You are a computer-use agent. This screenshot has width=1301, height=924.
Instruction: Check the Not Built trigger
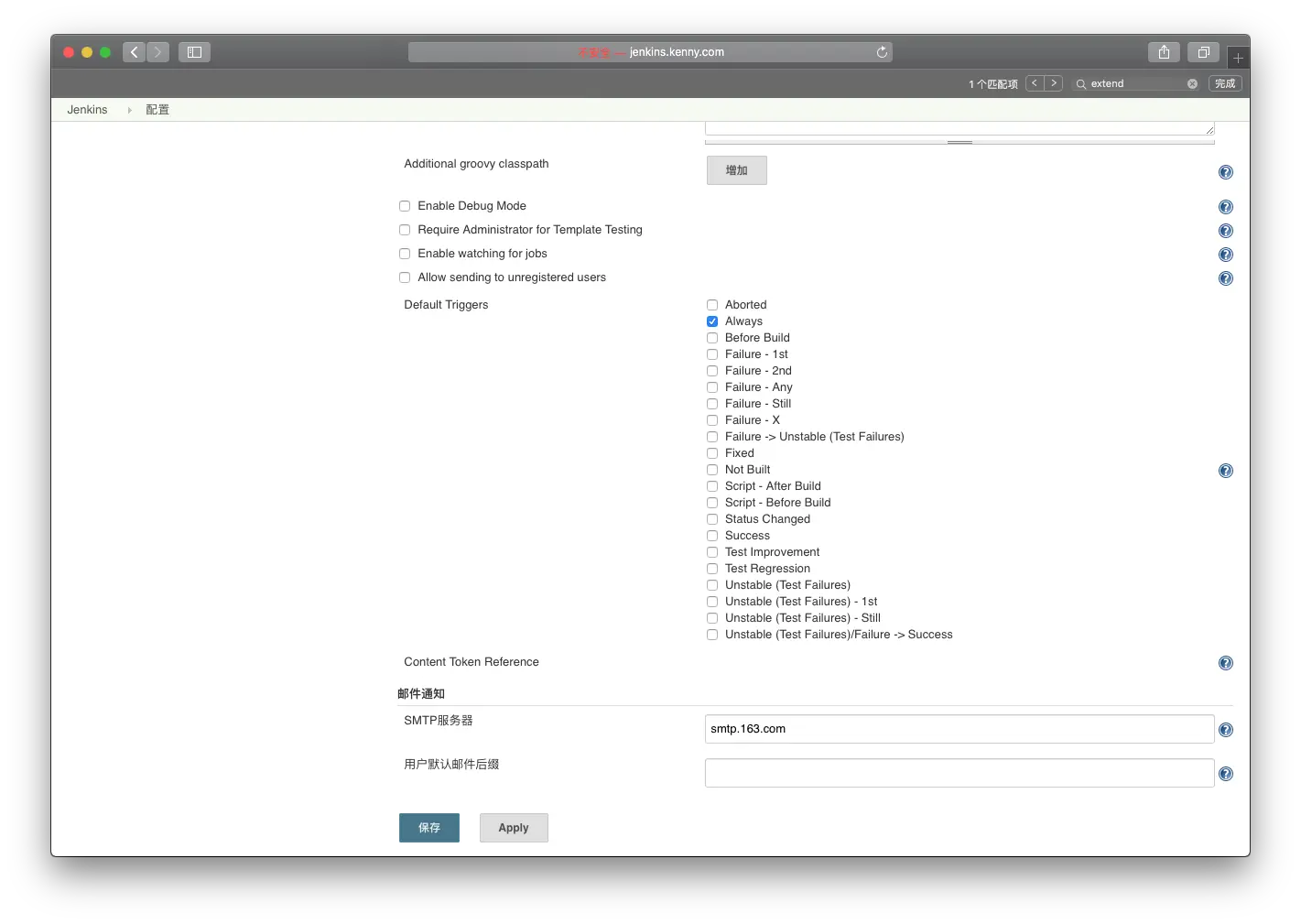point(712,470)
